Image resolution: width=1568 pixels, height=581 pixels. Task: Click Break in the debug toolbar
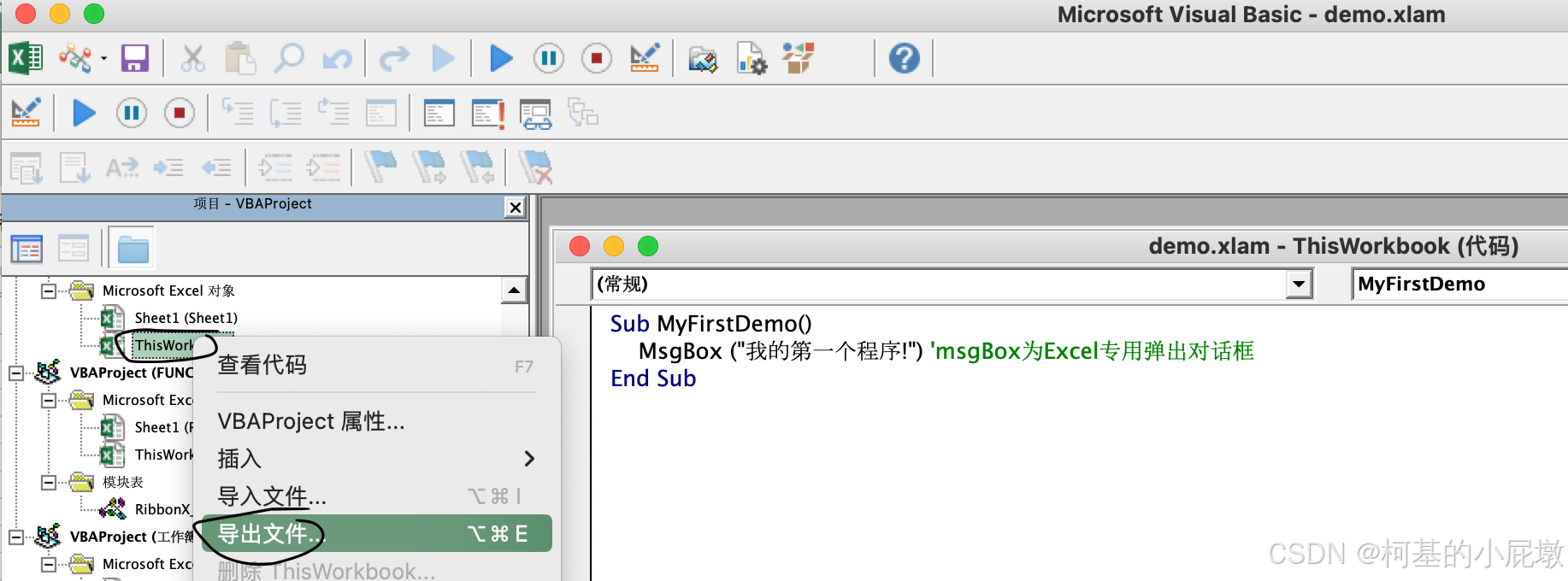click(132, 113)
